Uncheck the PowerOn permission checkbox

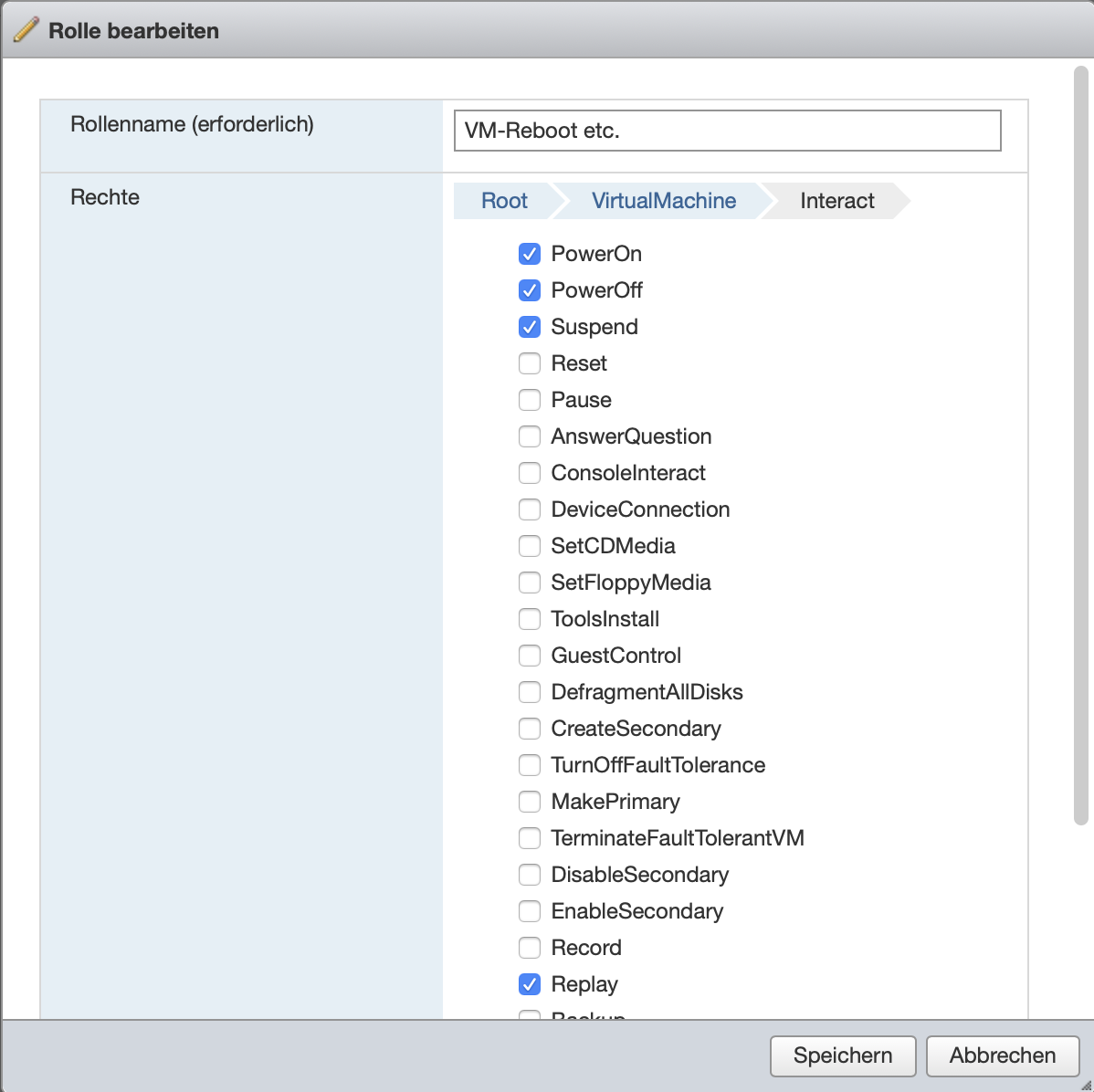[530, 254]
